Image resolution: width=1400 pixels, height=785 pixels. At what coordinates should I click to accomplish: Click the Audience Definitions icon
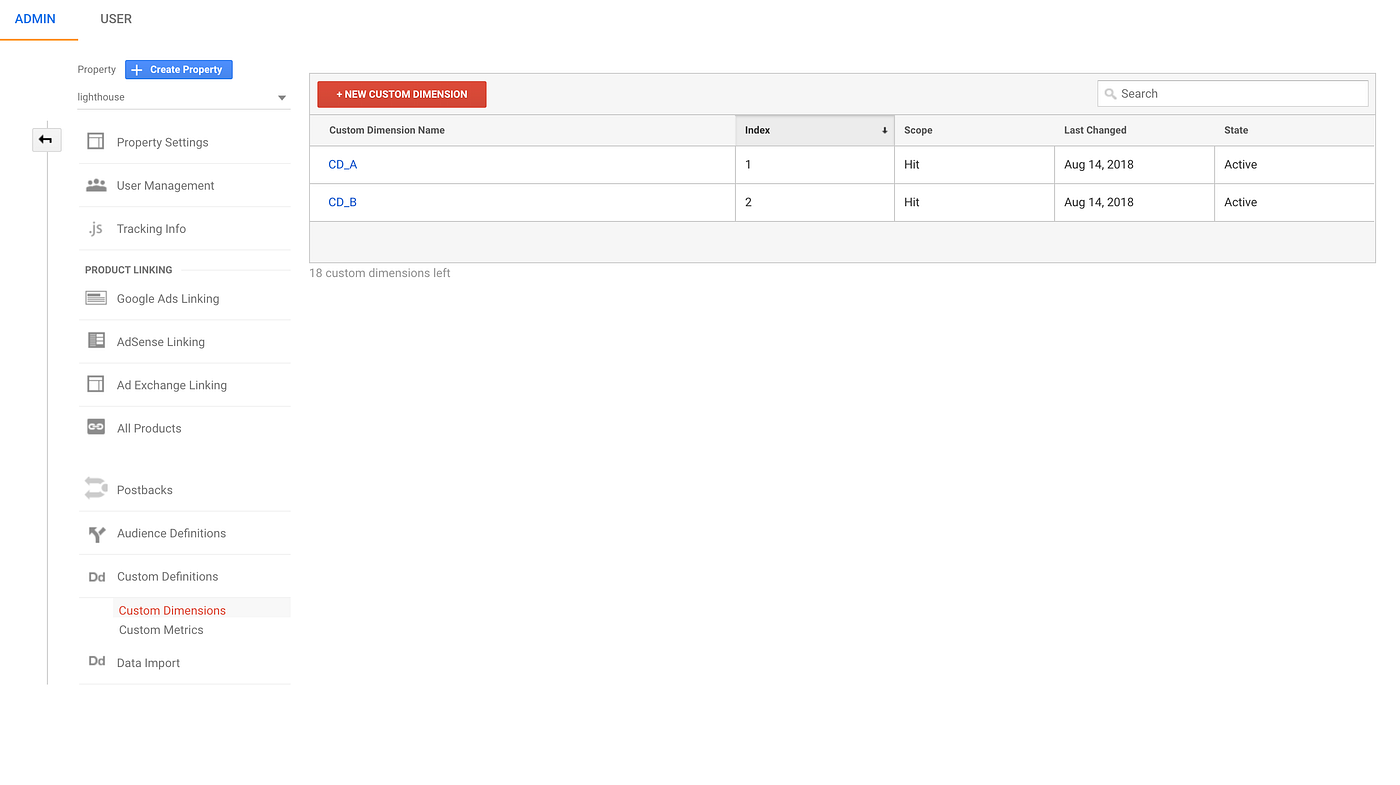click(95, 532)
